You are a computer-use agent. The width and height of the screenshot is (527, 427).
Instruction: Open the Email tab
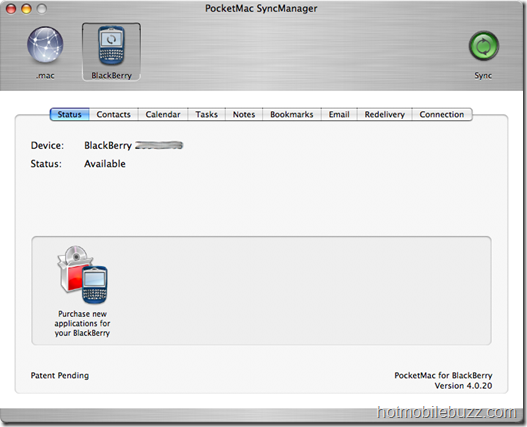tap(339, 114)
